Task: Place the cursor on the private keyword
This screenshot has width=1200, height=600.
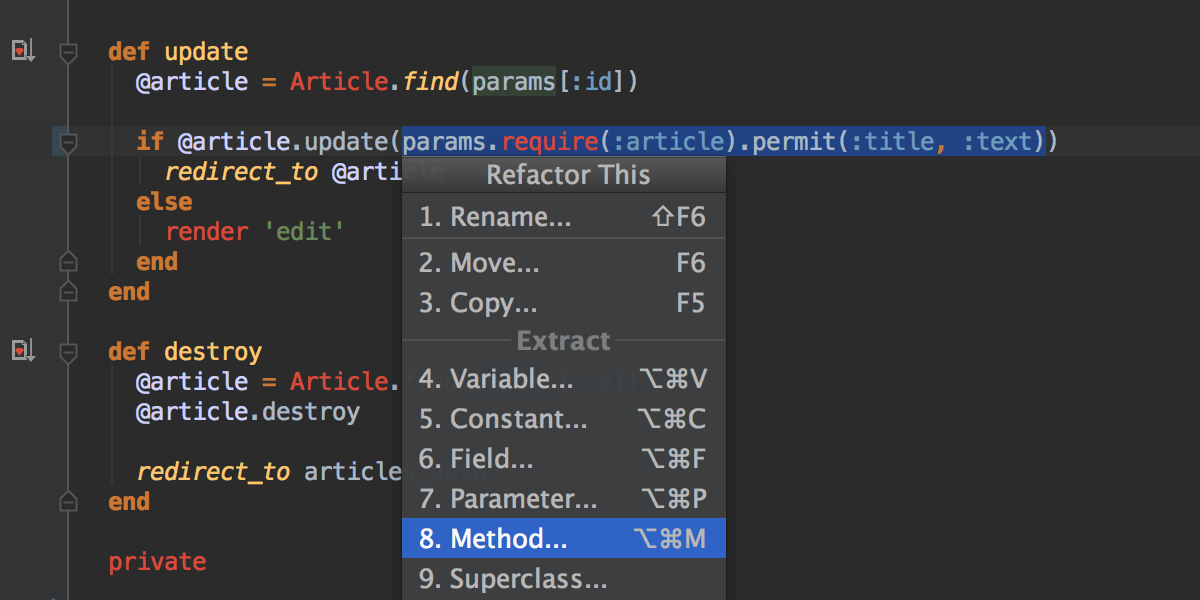Action: tap(157, 562)
